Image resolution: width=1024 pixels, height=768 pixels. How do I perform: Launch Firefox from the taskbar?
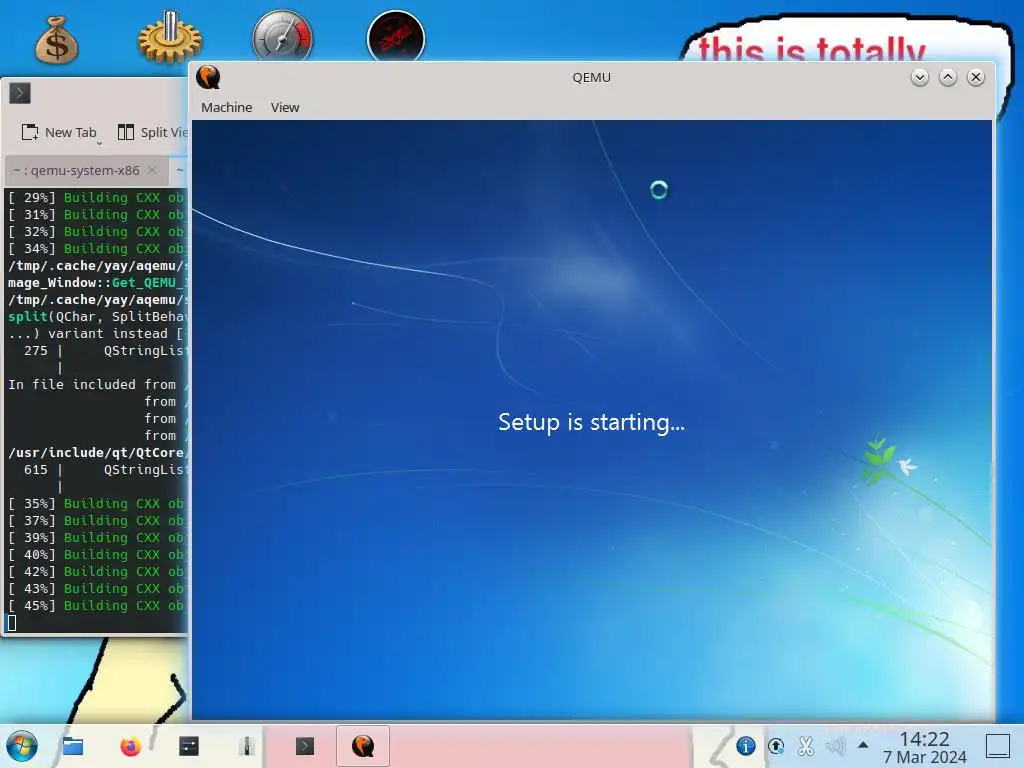click(x=131, y=746)
